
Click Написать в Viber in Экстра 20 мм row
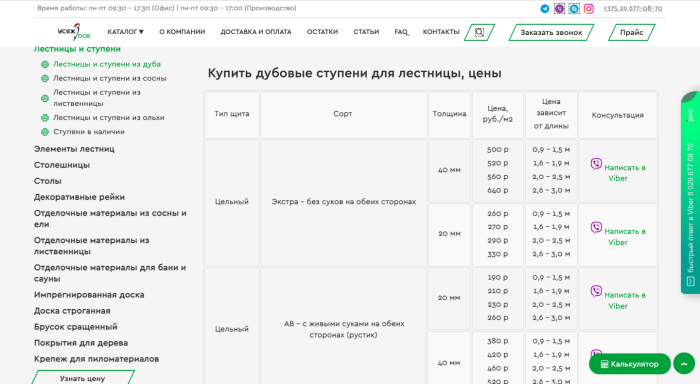625,237
